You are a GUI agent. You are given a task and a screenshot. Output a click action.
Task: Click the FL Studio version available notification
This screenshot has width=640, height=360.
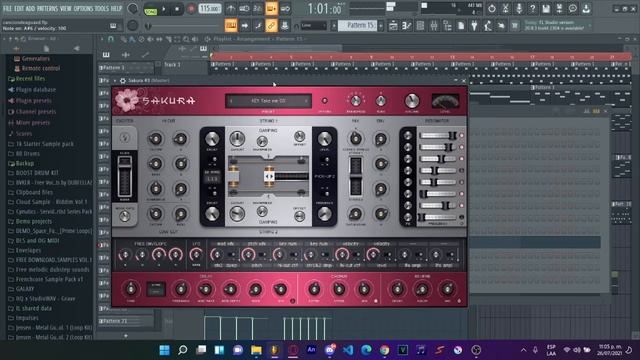557,25
